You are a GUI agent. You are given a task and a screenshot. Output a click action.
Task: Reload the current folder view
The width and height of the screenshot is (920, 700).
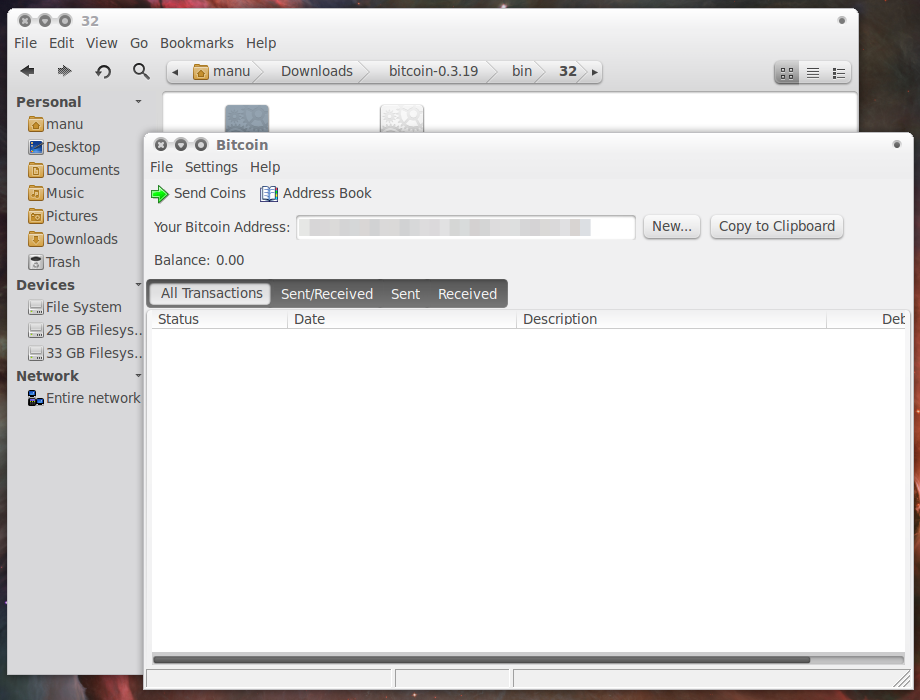pyautogui.click(x=103, y=72)
